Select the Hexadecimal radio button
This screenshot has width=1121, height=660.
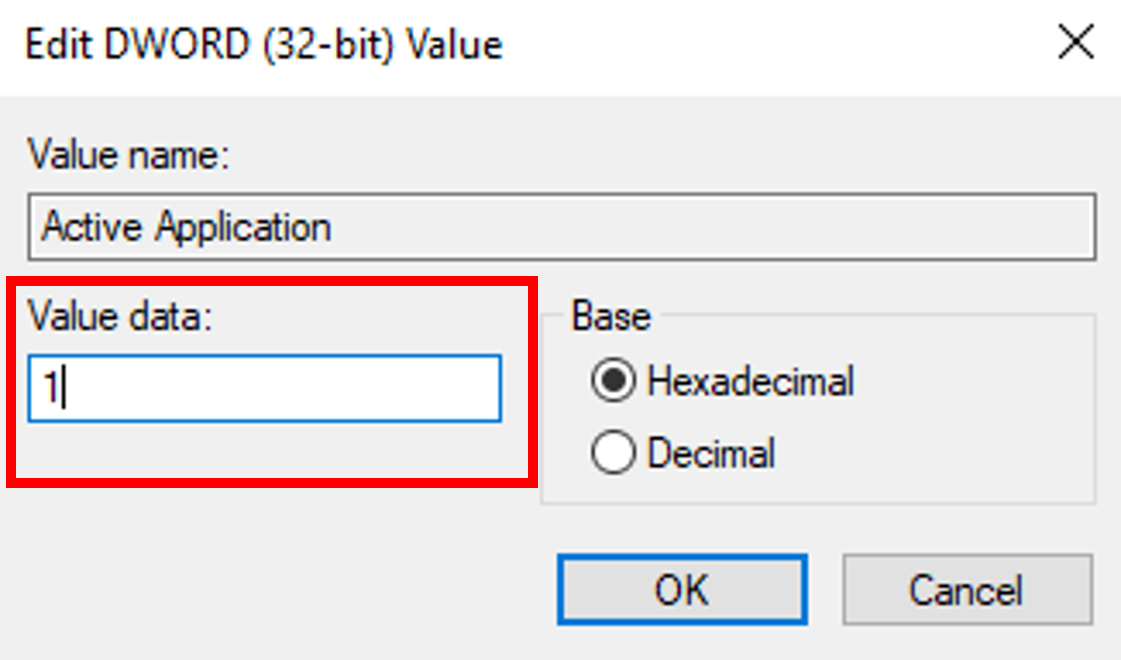click(x=613, y=381)
